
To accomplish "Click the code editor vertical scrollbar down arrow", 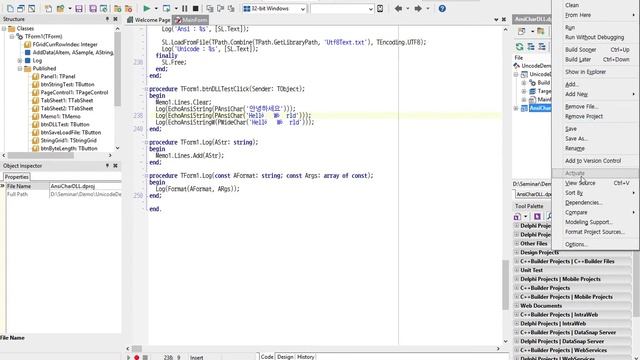I will click(505, 341).
